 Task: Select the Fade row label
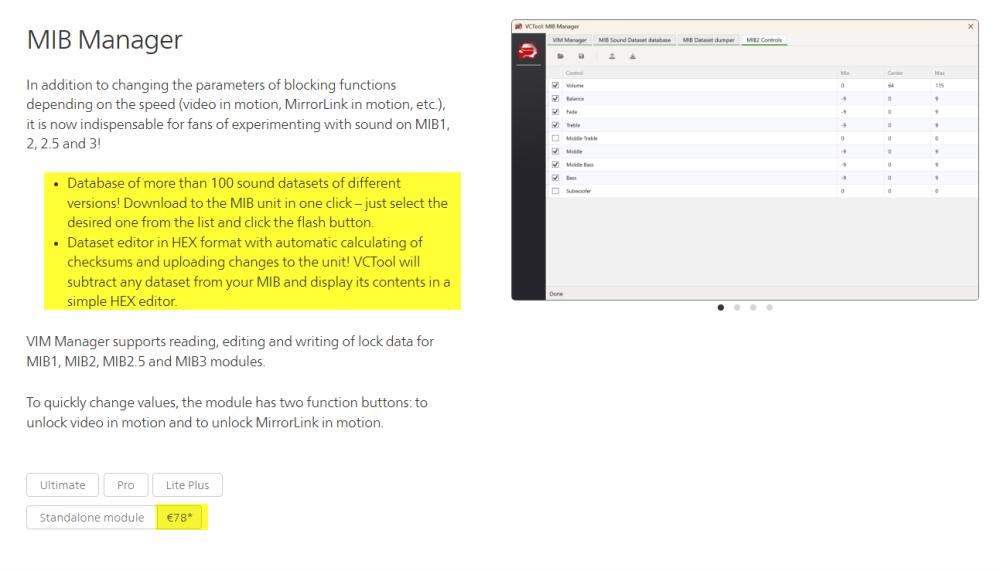(x=571, y=112)
